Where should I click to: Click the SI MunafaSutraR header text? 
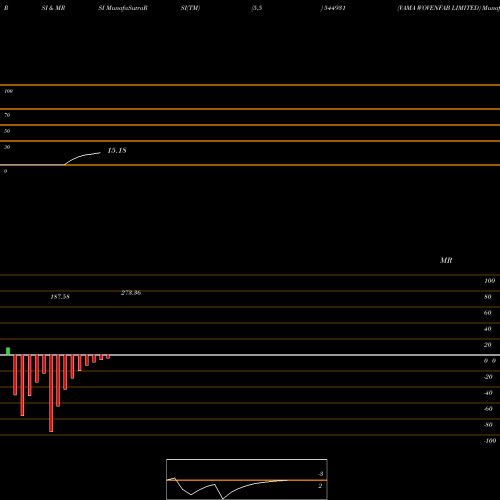coord(123,8)
